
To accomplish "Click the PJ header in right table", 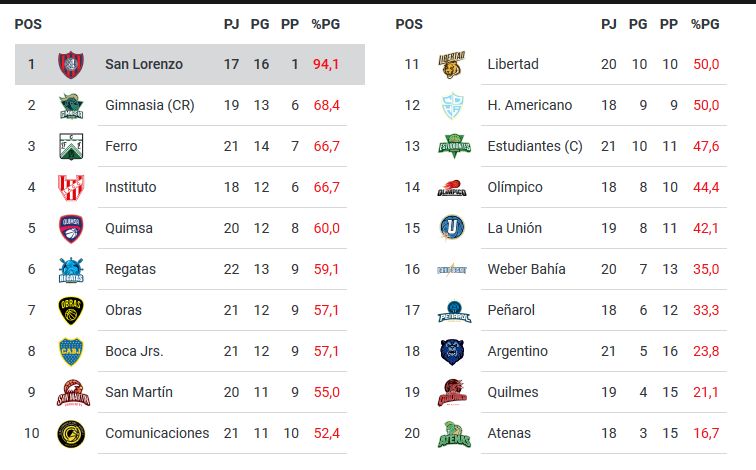I will pos(608,24).
